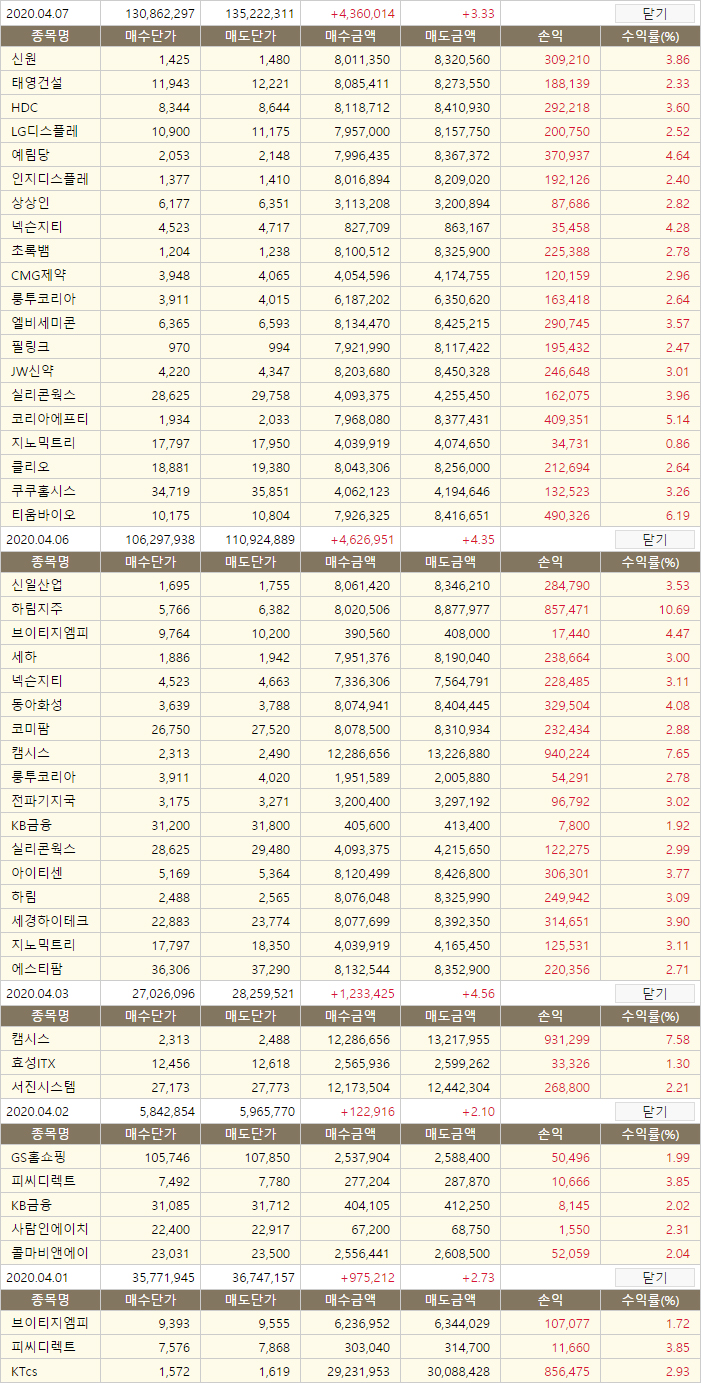The height and width of the screenshot is (1383, 701).
Task: Select daily return +3.33
Action: tap(479, 14)
